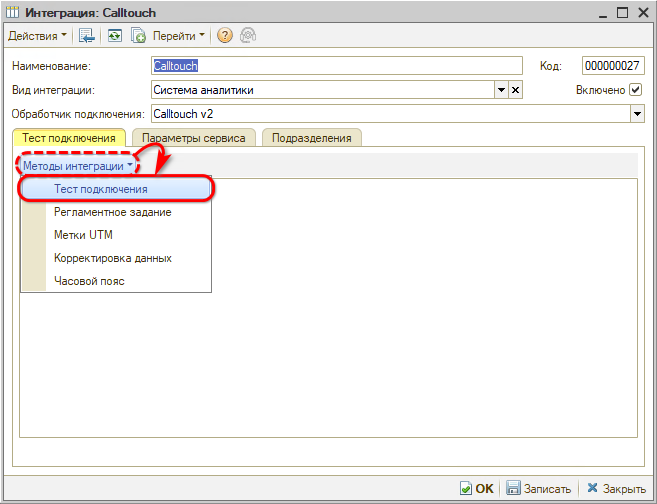Toggle the Включено checkbox
Viewport: 657px width, 504px height.
(x=636, y=90)
